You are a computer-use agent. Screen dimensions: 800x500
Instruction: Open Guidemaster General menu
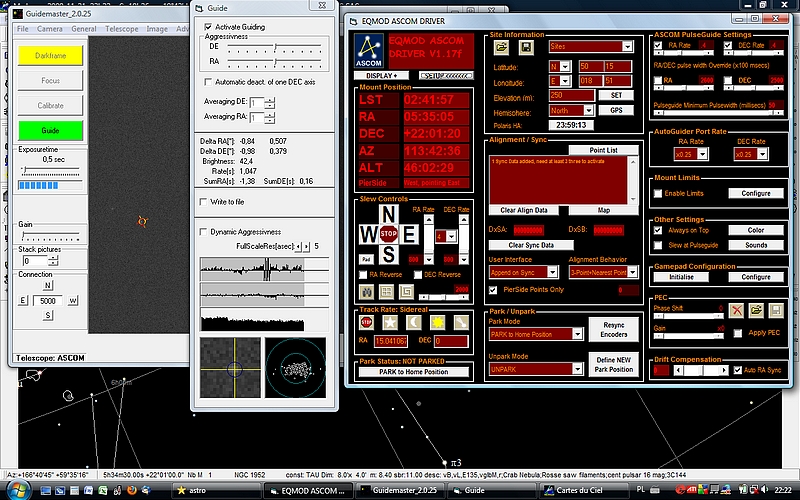point(84,29)
